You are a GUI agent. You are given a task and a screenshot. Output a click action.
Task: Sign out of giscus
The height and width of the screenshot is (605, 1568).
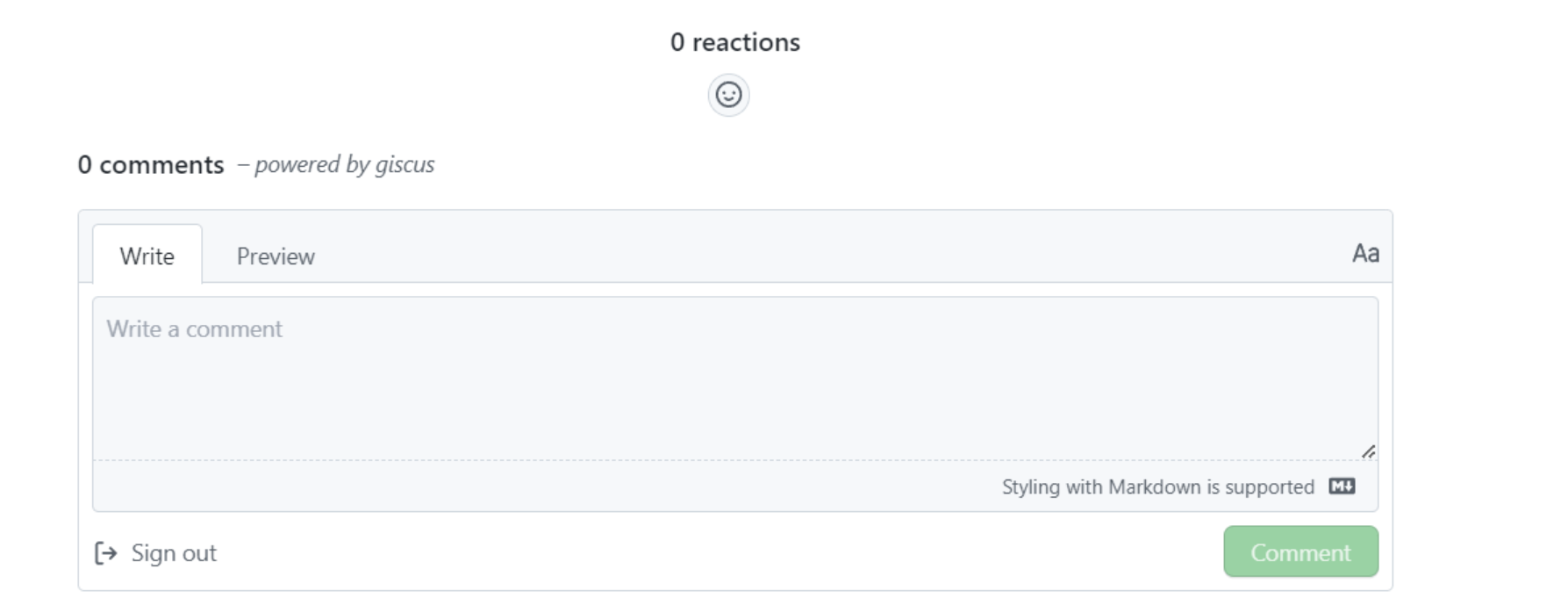(155, 553)
